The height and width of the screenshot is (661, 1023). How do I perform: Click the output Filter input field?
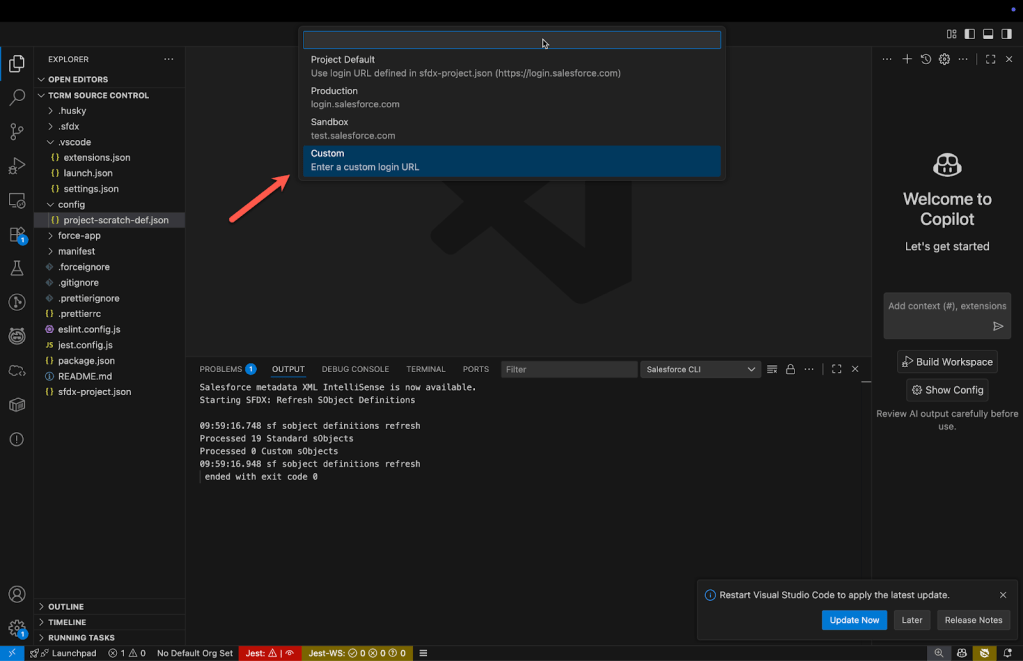click(x=568, y=369)
